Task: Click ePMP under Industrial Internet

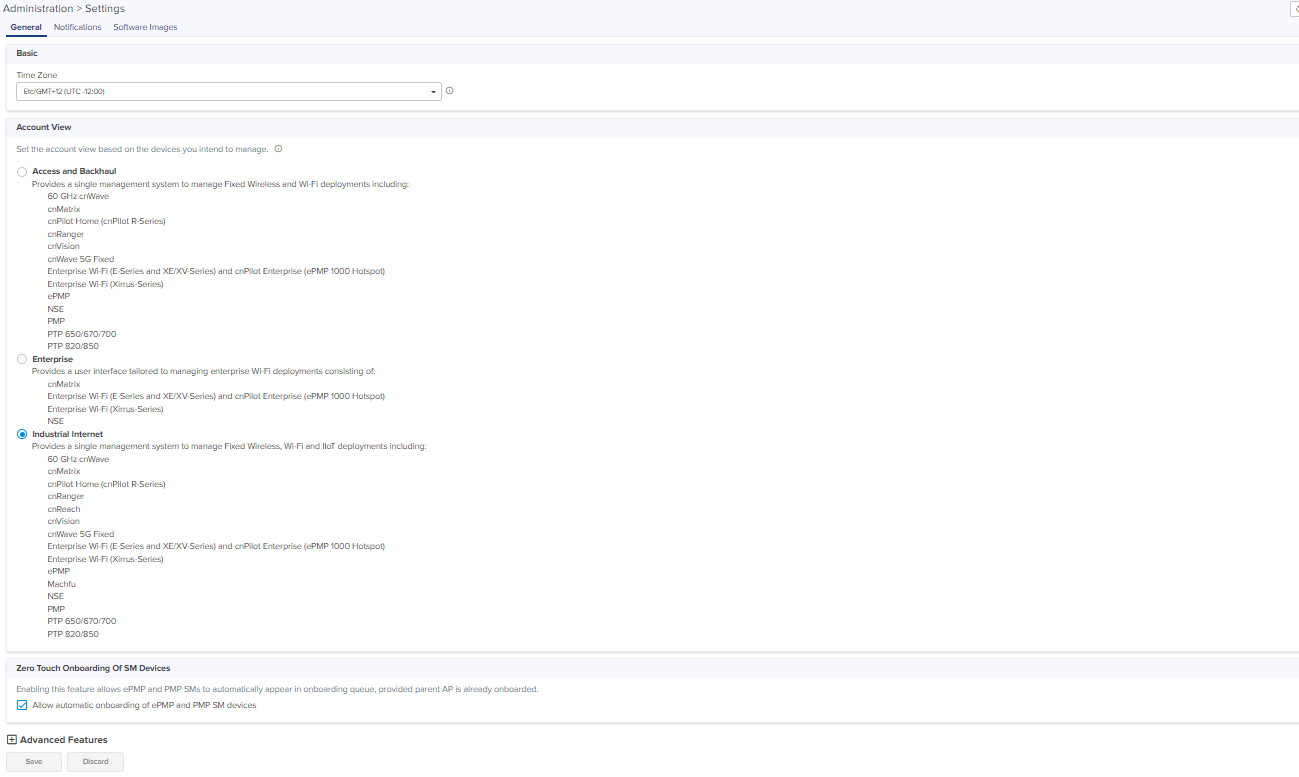Action: pyautogui.click(x=58, y=571)
